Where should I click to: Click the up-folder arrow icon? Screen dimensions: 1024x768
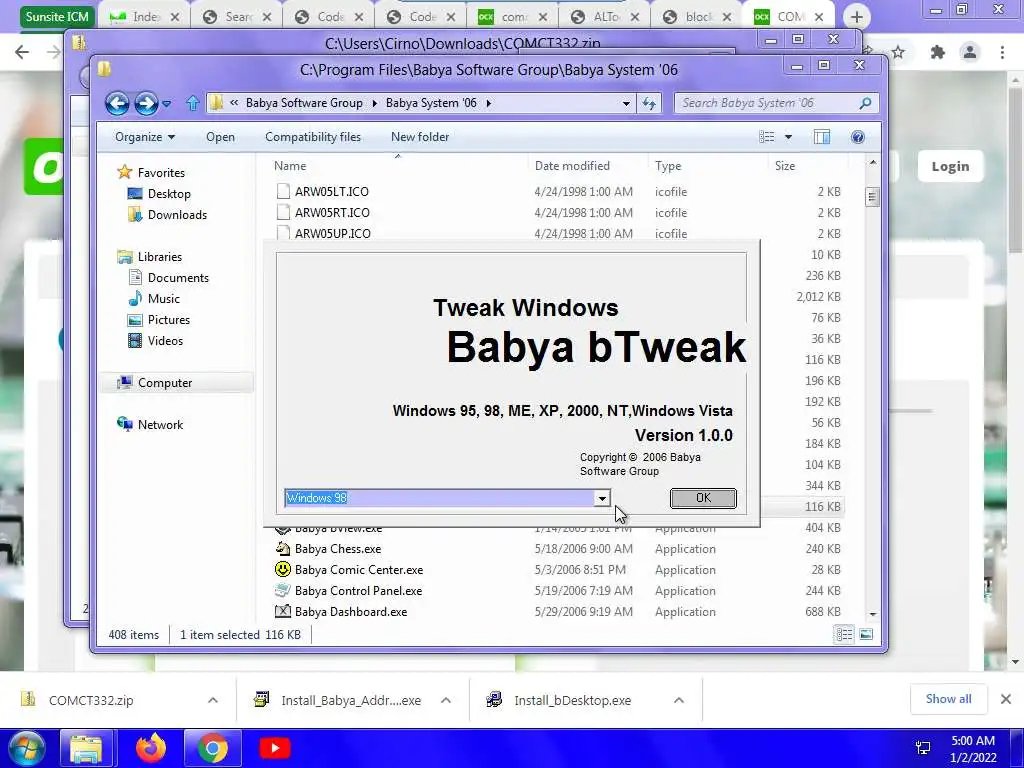pyautogui.click(x=192, y=103)
